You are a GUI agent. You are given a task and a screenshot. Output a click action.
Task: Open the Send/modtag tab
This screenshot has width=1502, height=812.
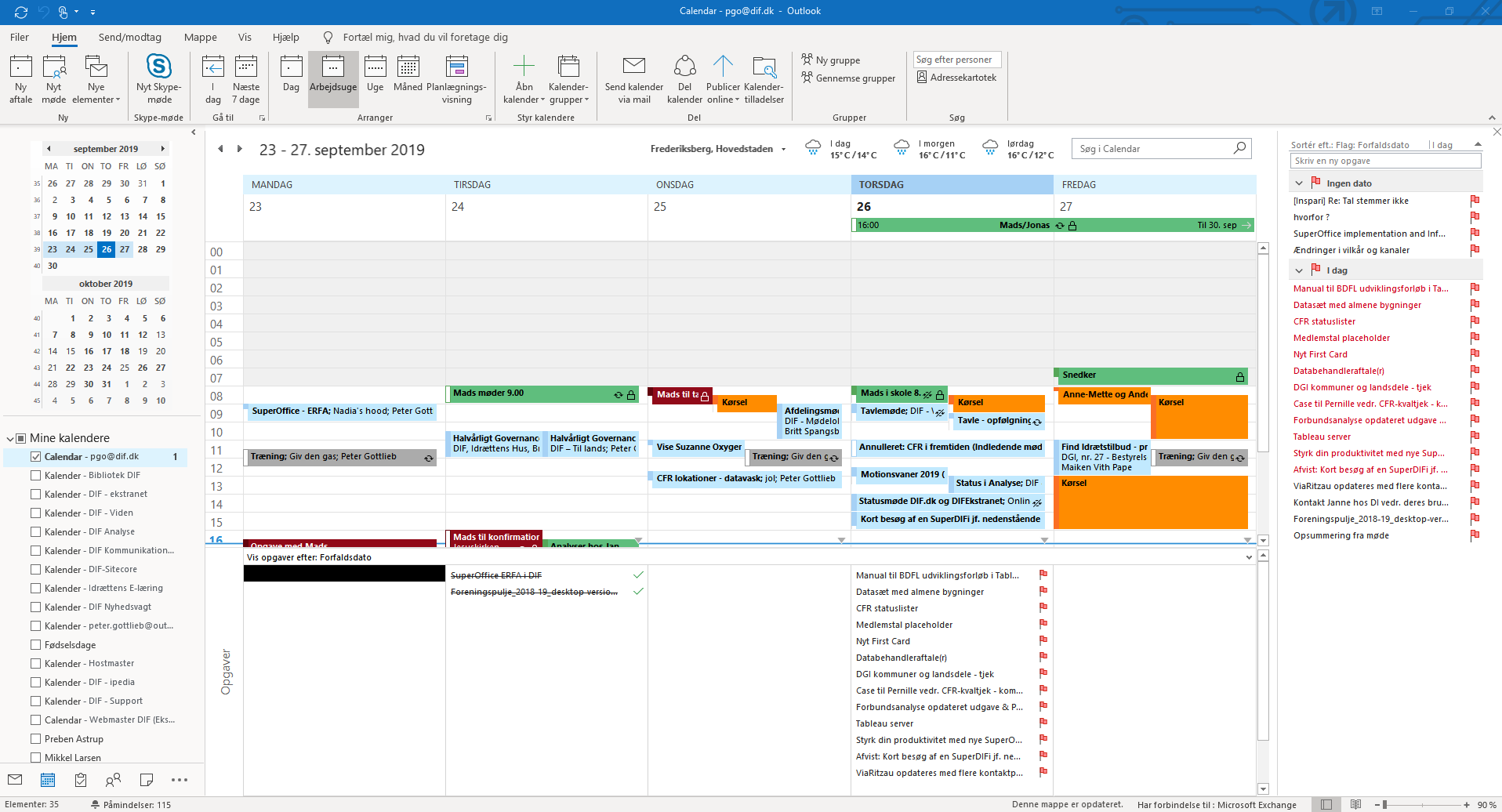(130, 37)
